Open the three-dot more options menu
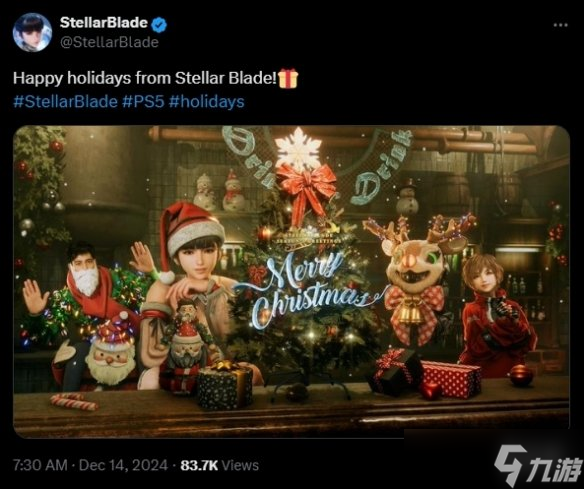The height and width of the screenshot is (489, 584). point(560,25)
